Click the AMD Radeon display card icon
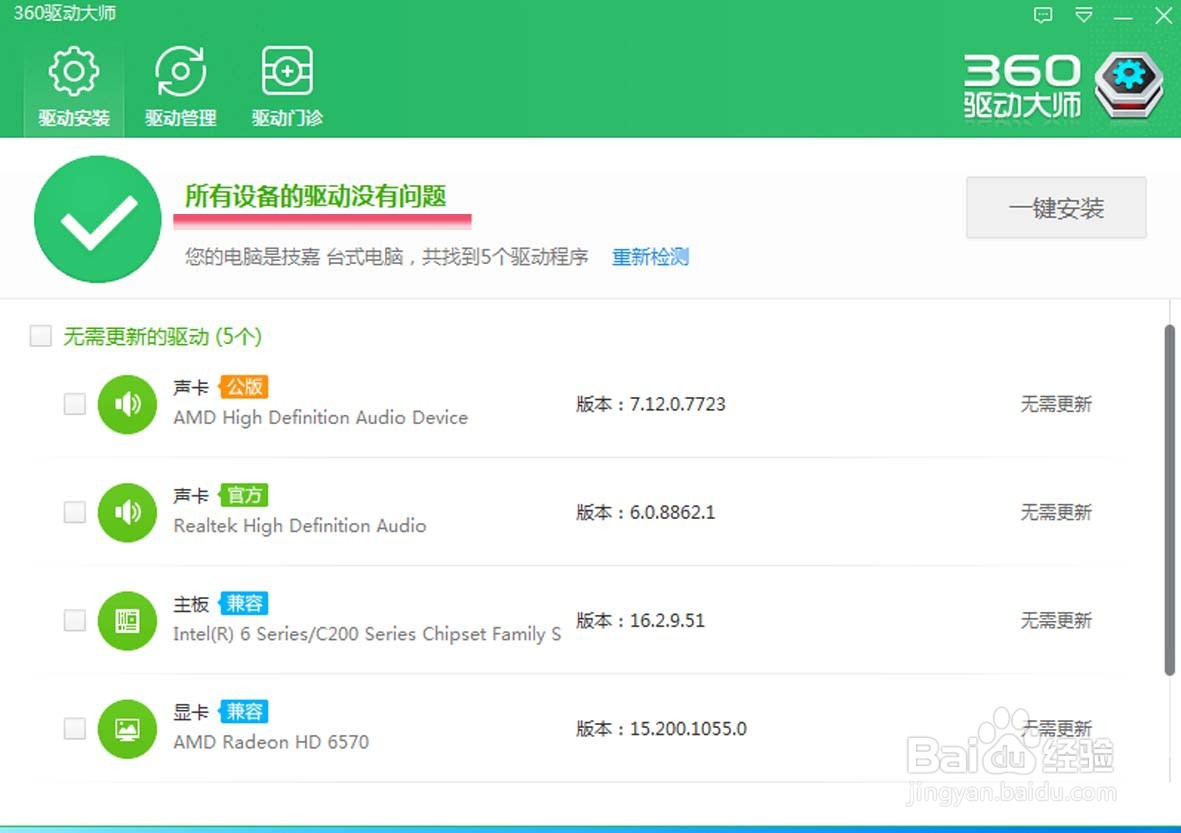The height and width of the screenshot is (833, 1181). (127, 728)
